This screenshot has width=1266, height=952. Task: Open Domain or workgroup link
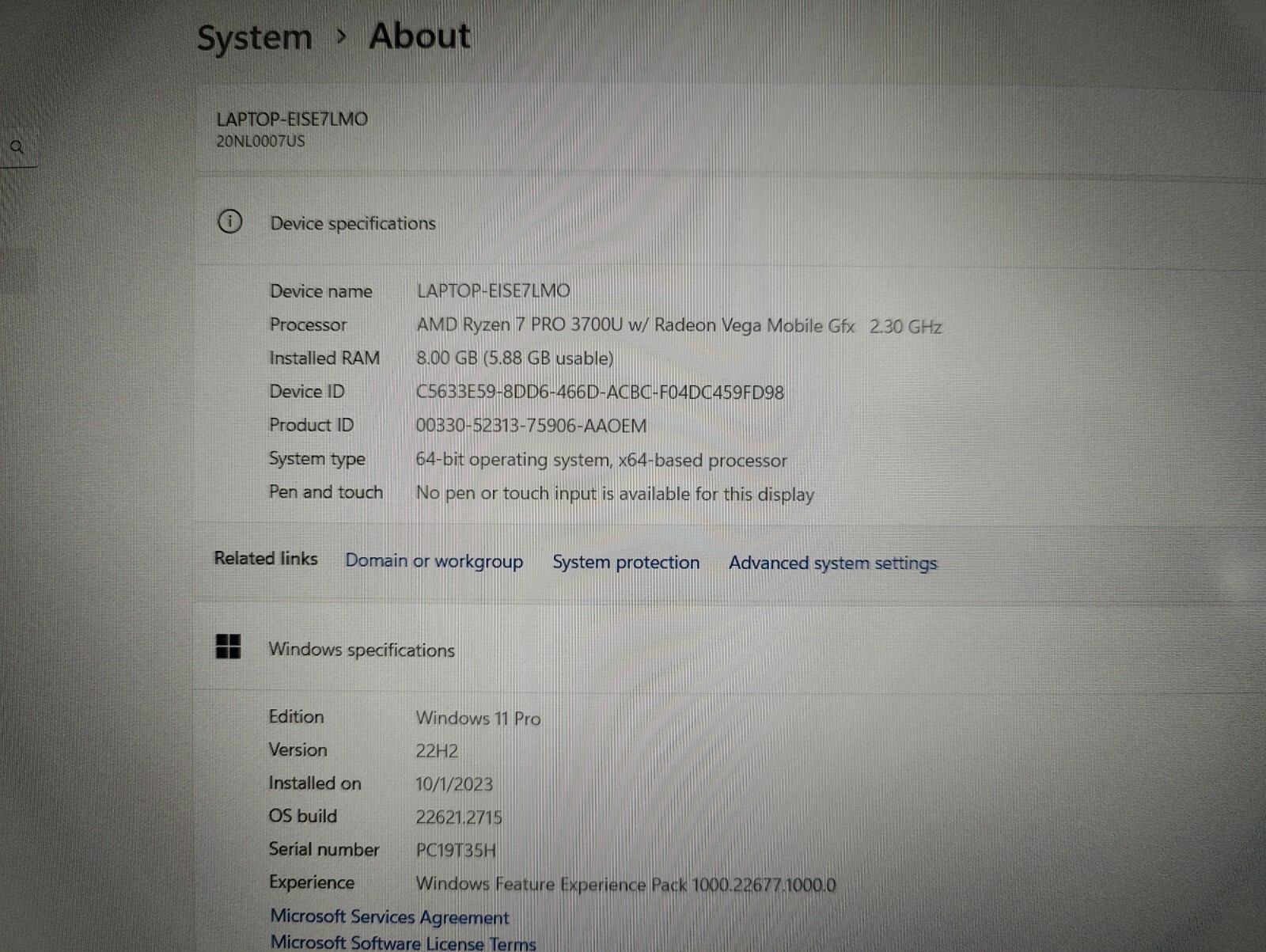pyautogui.click(x=434, y=561)
